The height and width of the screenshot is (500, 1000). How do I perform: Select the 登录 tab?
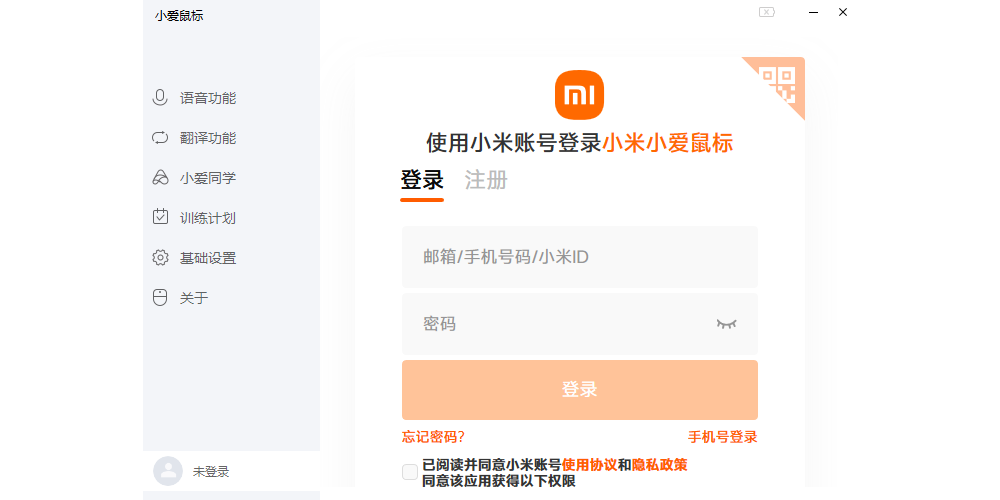(x=422, y=181)
